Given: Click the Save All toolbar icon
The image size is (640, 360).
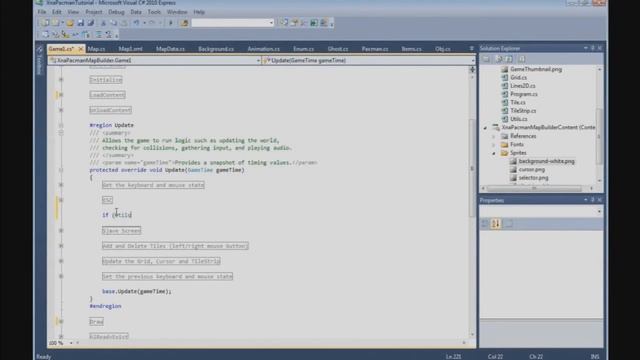Looking at the screenshot, I should pos(91,23).
